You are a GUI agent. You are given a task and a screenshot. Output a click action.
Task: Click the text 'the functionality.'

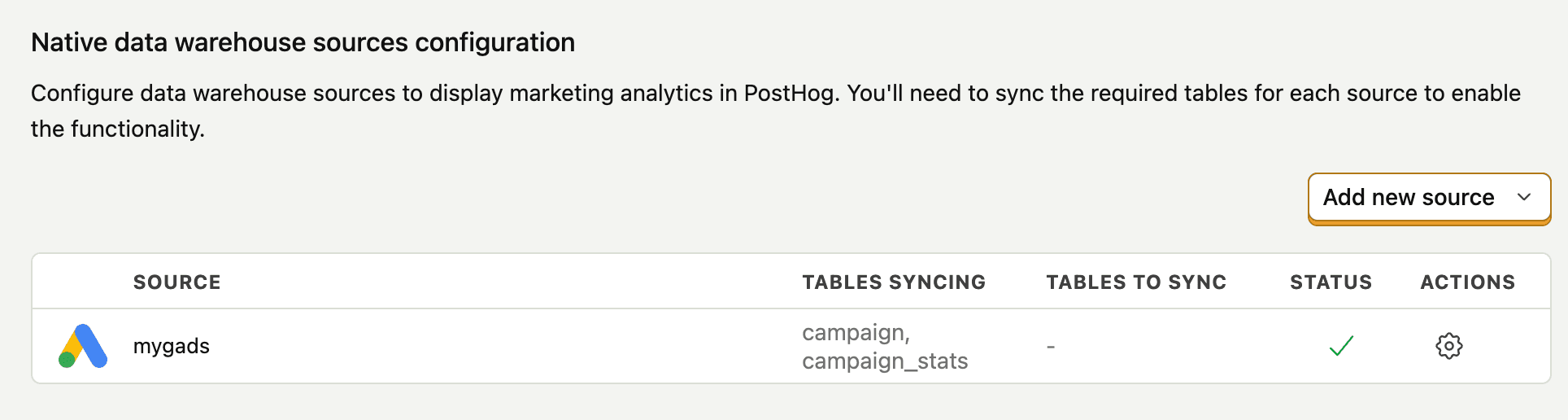pos(118,129)
